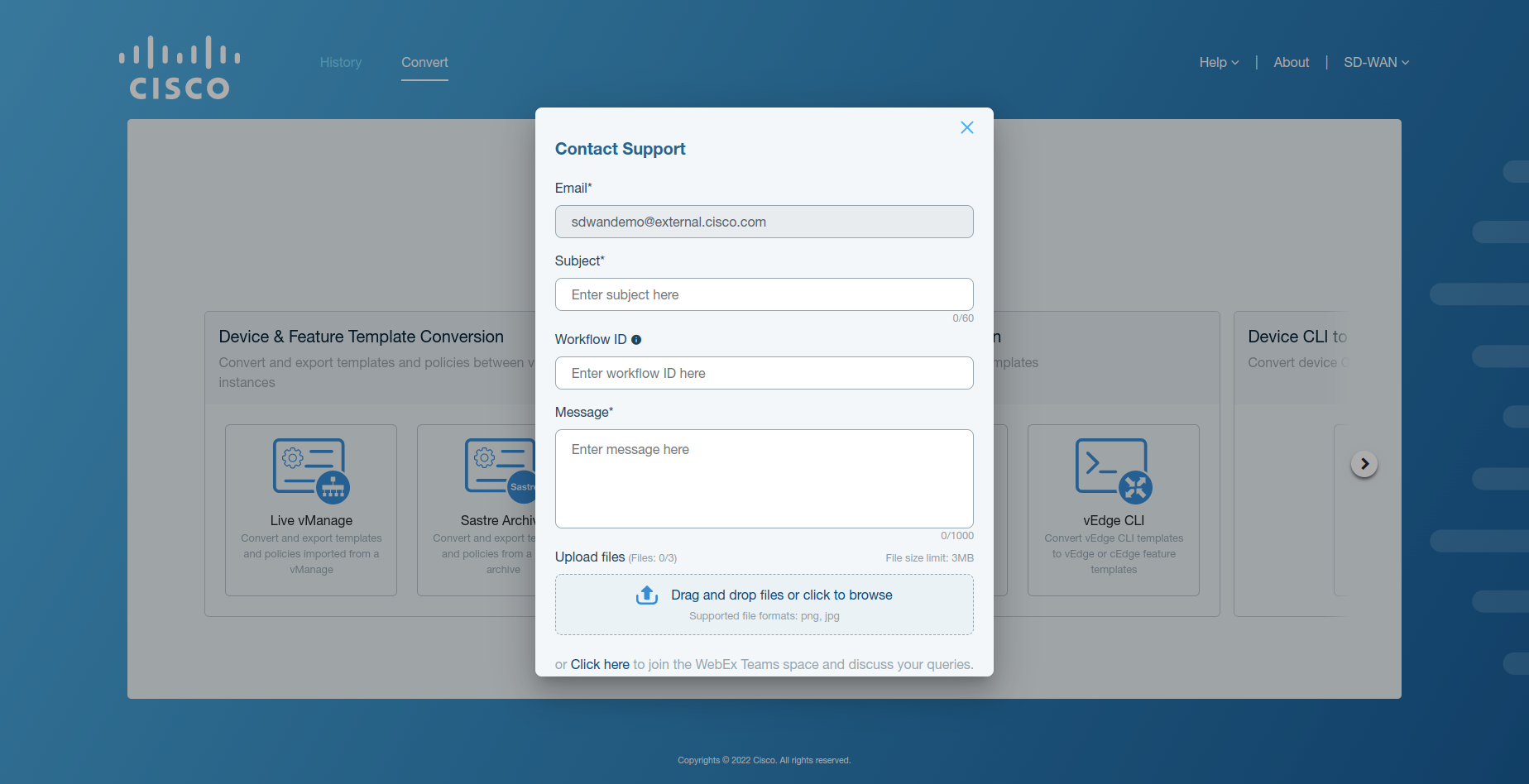Click the 'File size limit: 3MB' text
This screenshot has height=784, width=1529.
929,558
